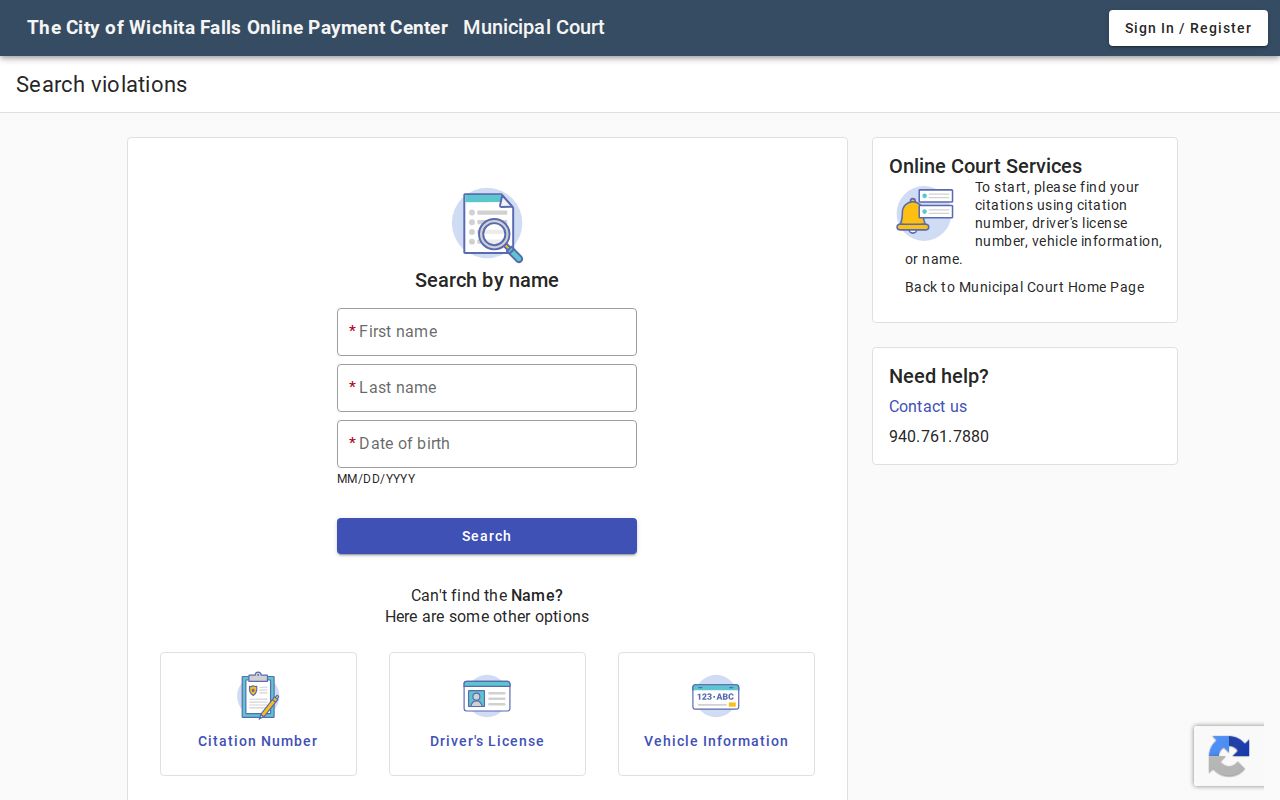Screen dimensions: 1280x800
Task: Click the Municipal Court header text
Action: point(534,28)
